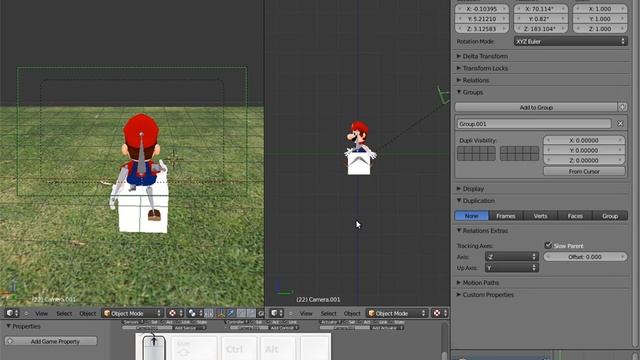Click the plus icon beside Add to Group
The height and width of the screenshot is (360, 640).
pos(622,107)
